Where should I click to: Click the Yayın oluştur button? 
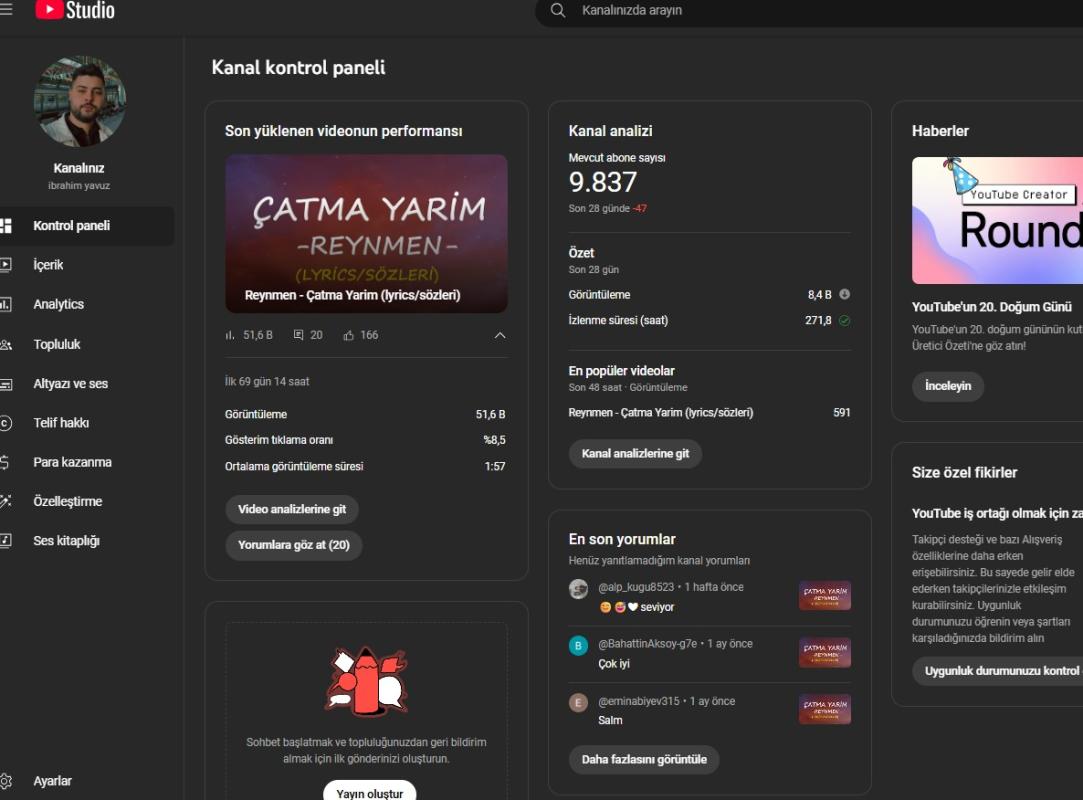[370, 792]
